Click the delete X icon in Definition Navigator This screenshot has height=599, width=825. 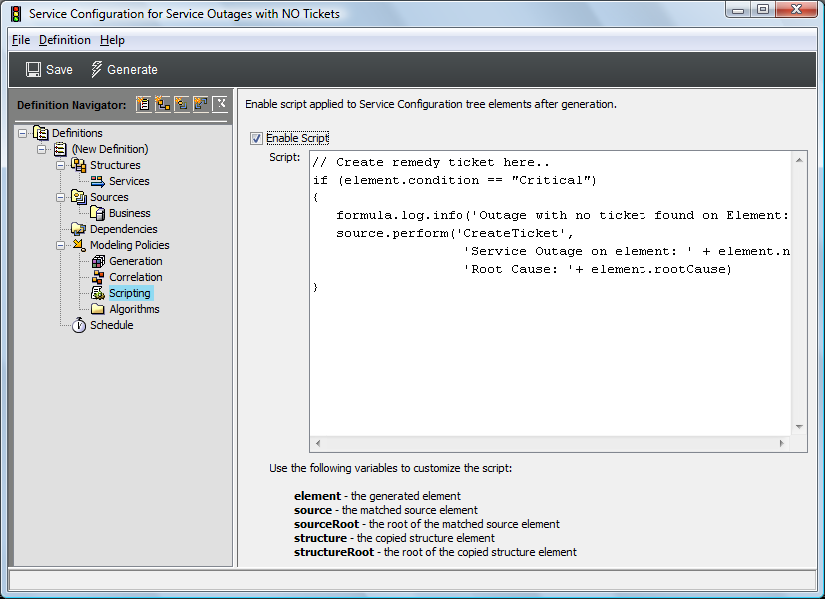tap(220, 104)
